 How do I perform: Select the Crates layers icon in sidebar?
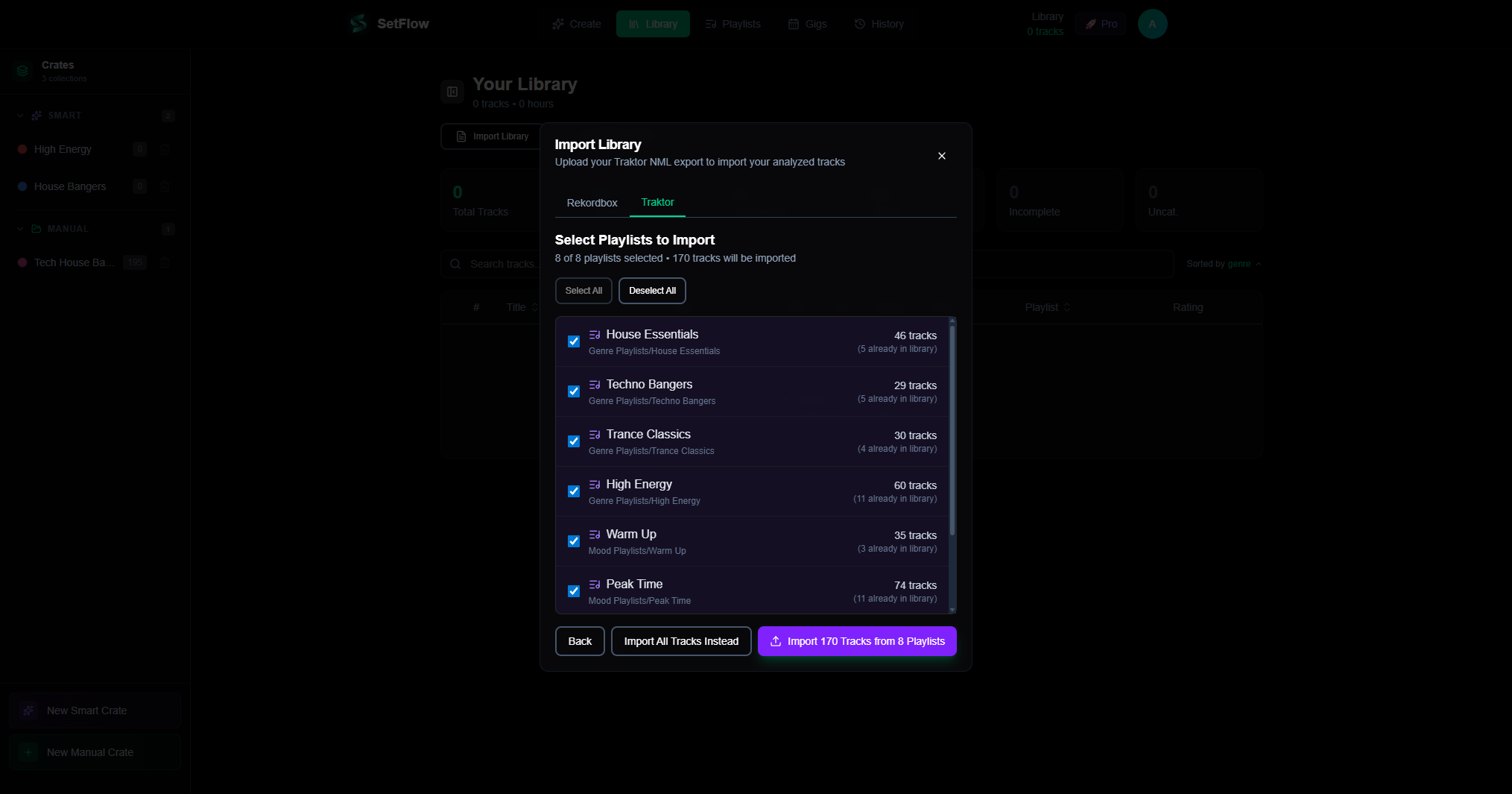[x=22, y=71]
